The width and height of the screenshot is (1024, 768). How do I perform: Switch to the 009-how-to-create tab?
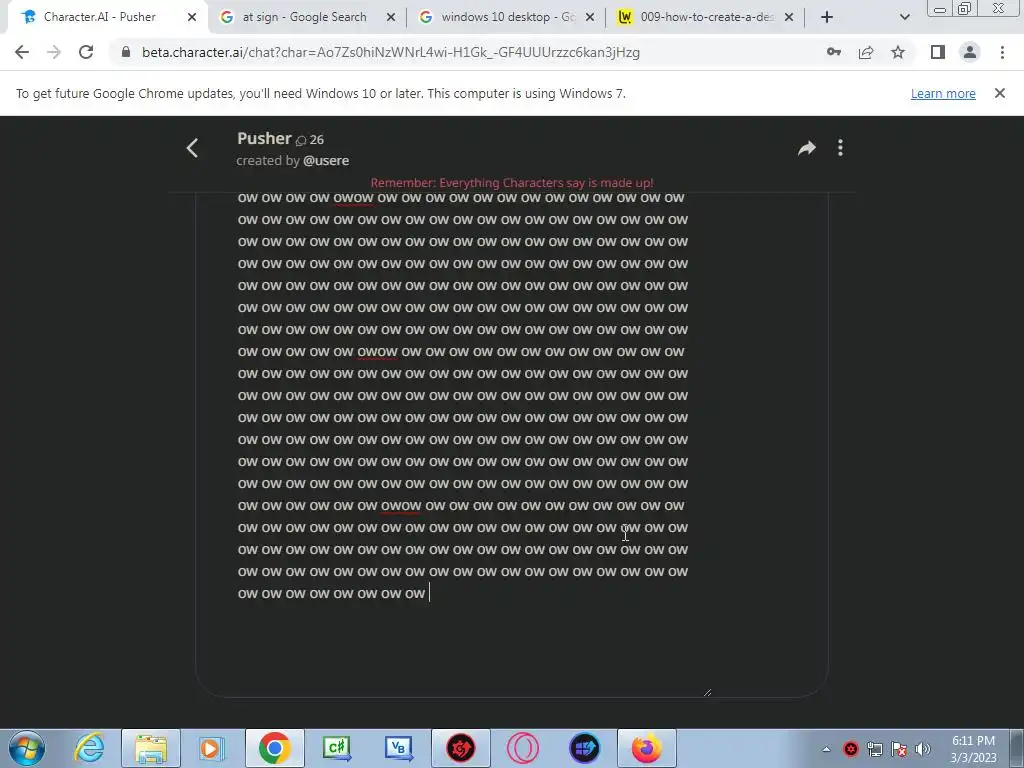coord(707,17)
